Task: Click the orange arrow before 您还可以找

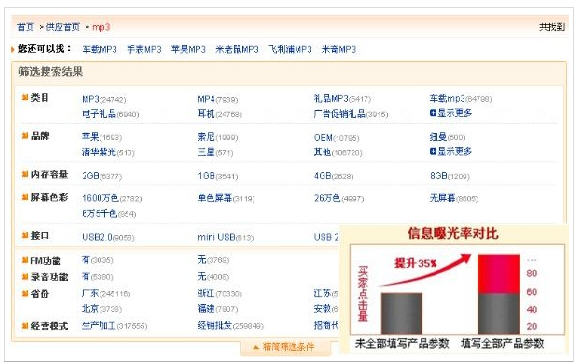Action: click(13, 49)
